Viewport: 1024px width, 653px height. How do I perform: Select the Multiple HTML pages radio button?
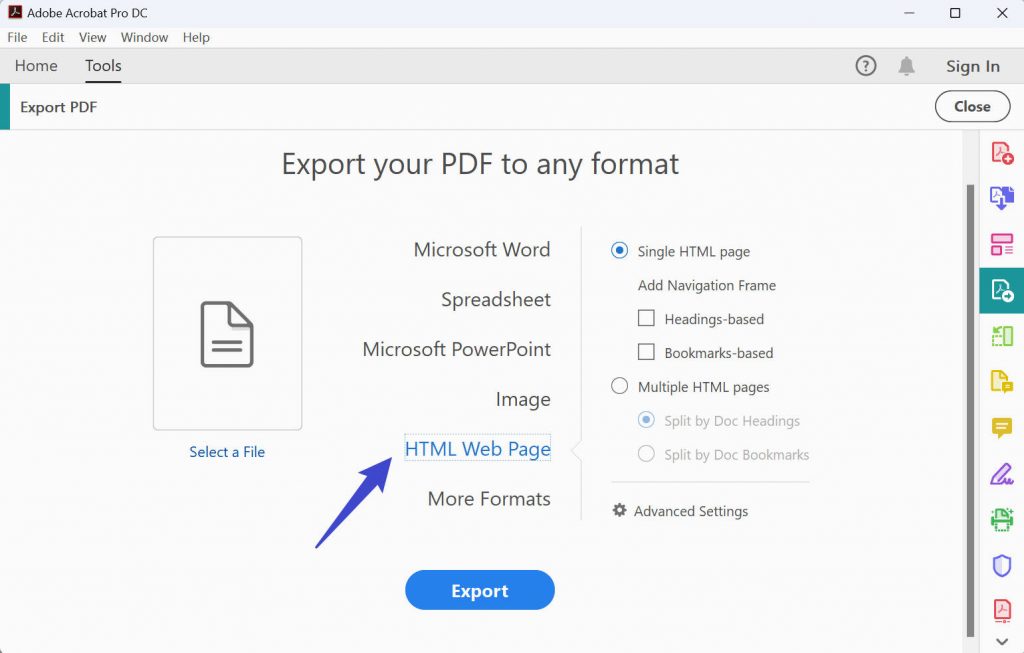619,386
